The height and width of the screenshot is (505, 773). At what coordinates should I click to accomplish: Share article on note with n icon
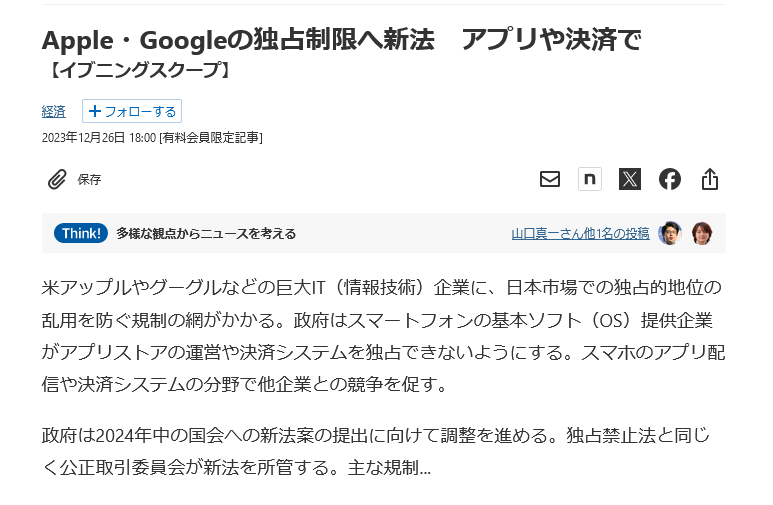pyautogui.click(x=590, y=179)
